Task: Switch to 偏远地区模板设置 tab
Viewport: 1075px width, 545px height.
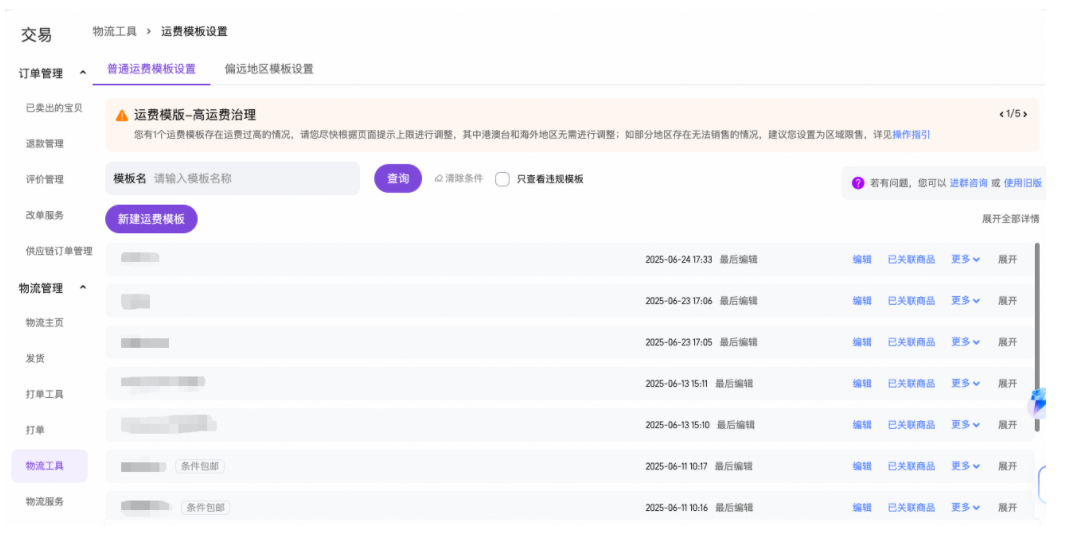Action: (269, 69)
